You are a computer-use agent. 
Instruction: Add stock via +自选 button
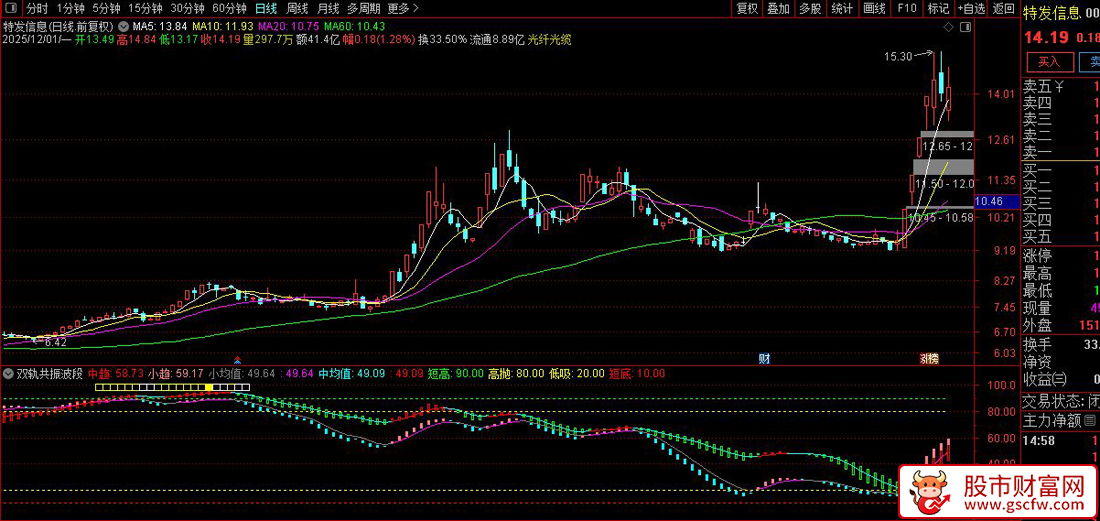(971, 8)
